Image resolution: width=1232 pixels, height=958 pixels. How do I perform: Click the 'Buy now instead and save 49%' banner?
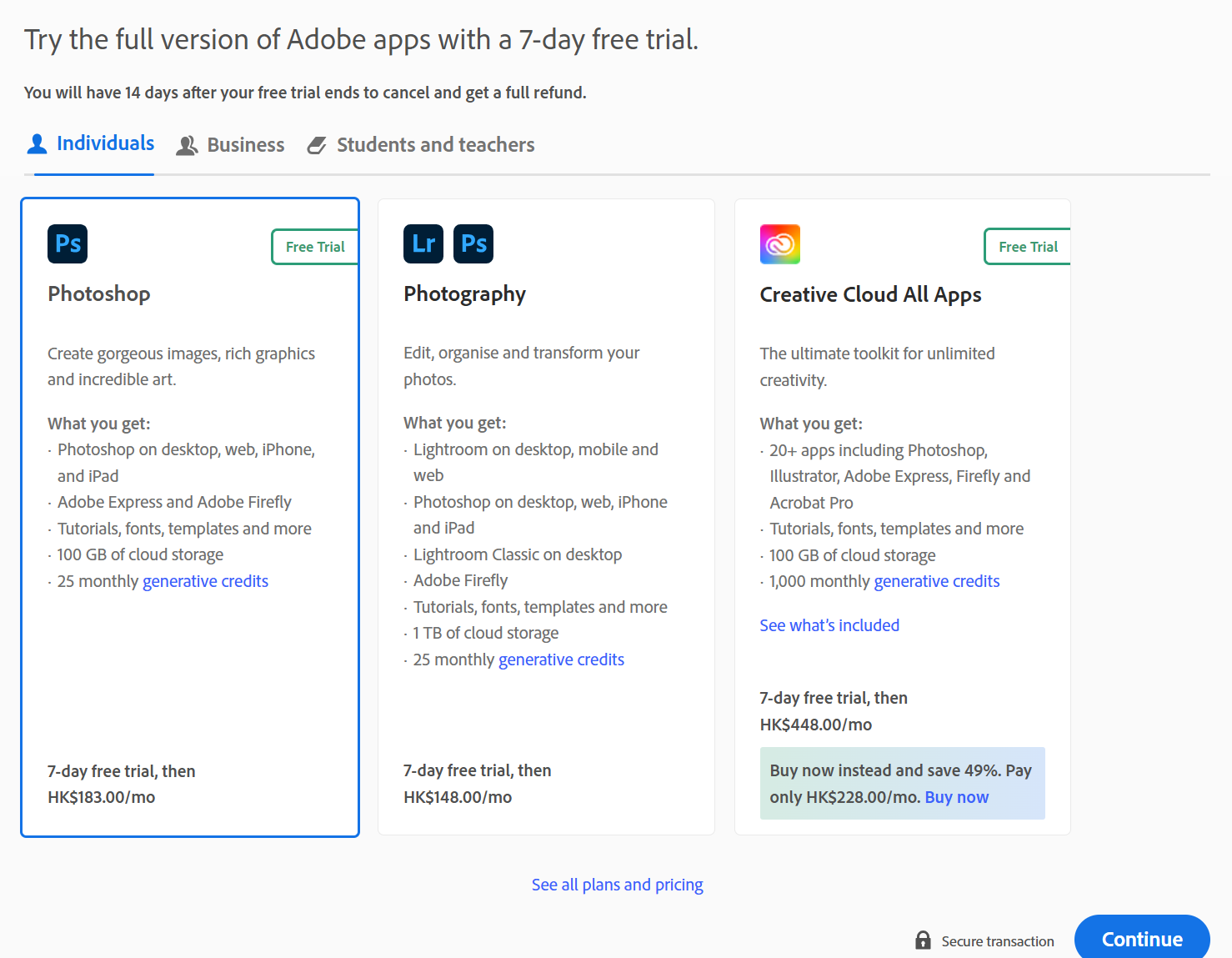902,784
